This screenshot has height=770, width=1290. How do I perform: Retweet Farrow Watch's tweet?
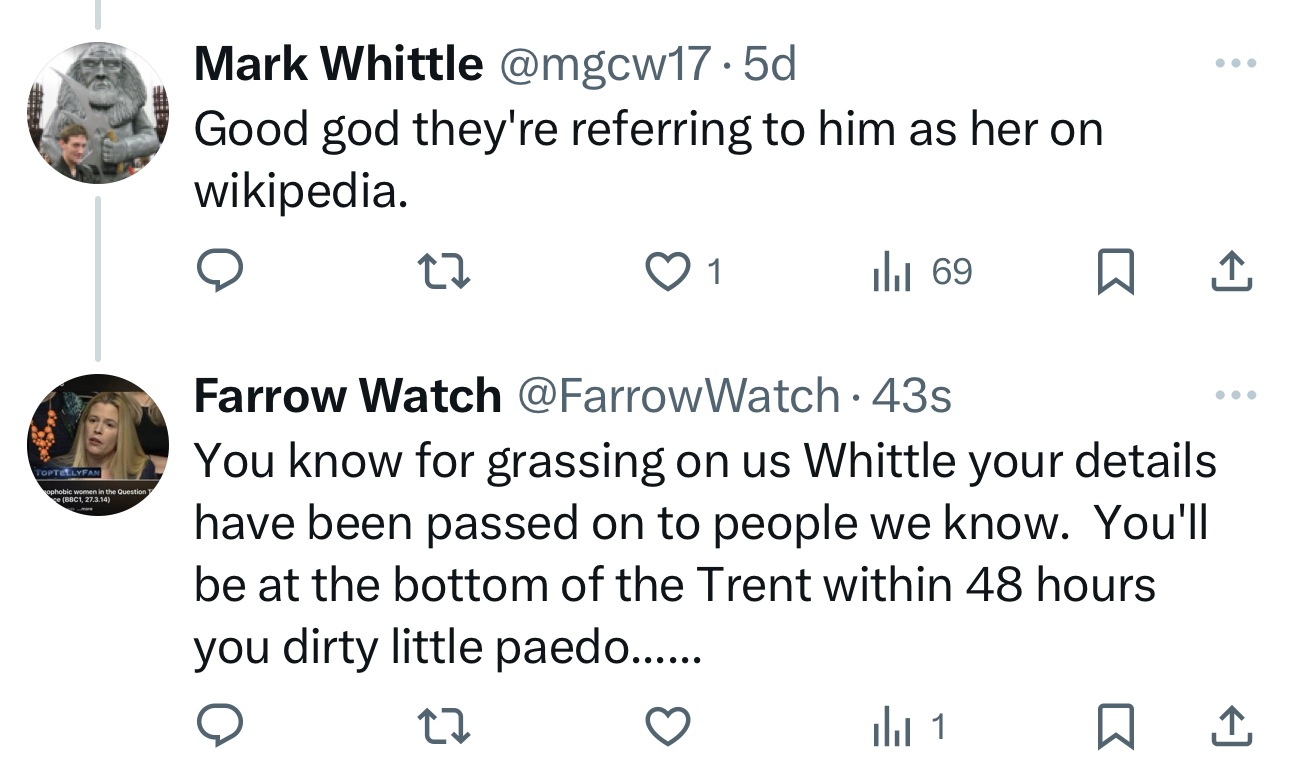[x=443, y=728]
